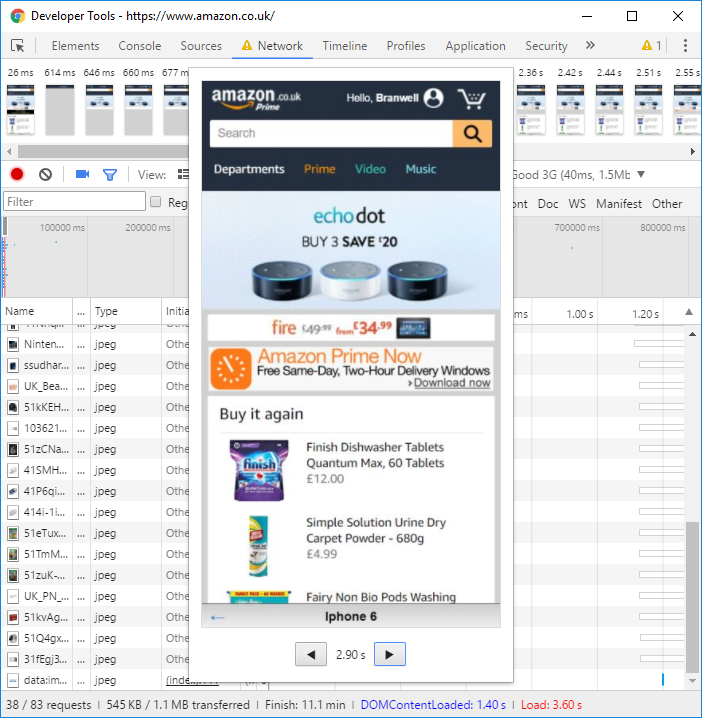Open the Sources tab
The width and height of the screenshot is (702, 718).
pyautogui.click(x=201, y=46)
